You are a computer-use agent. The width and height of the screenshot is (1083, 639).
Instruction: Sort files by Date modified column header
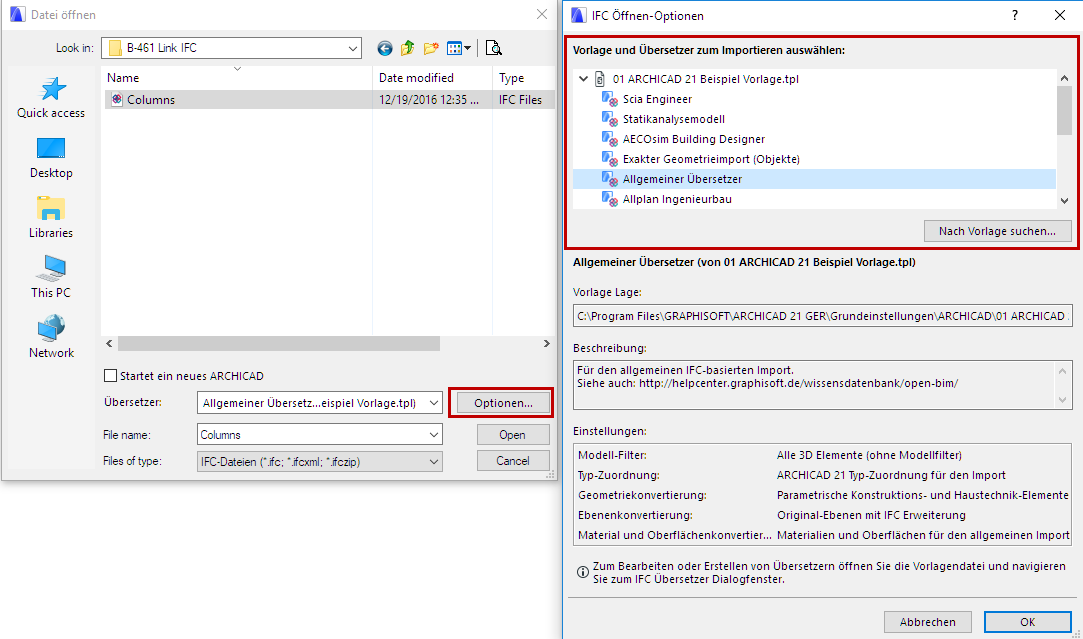click(x=432, y=78)
